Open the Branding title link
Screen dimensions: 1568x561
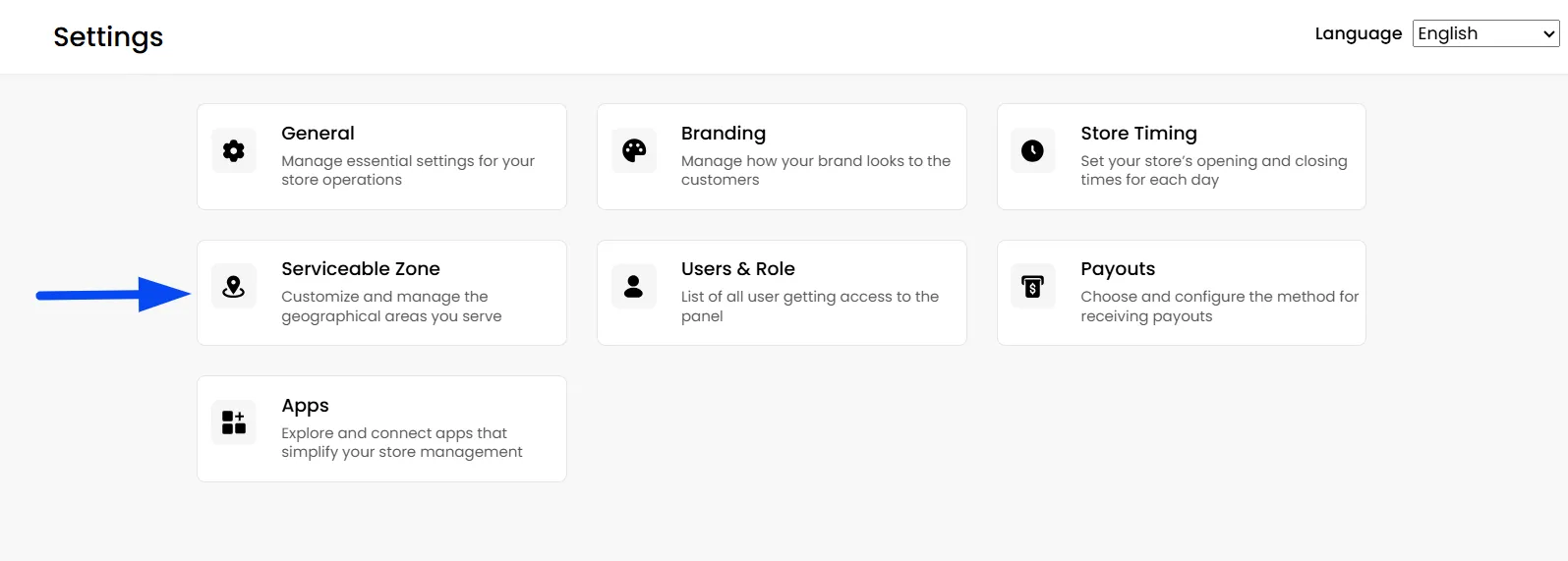click(x=724, y=133)
